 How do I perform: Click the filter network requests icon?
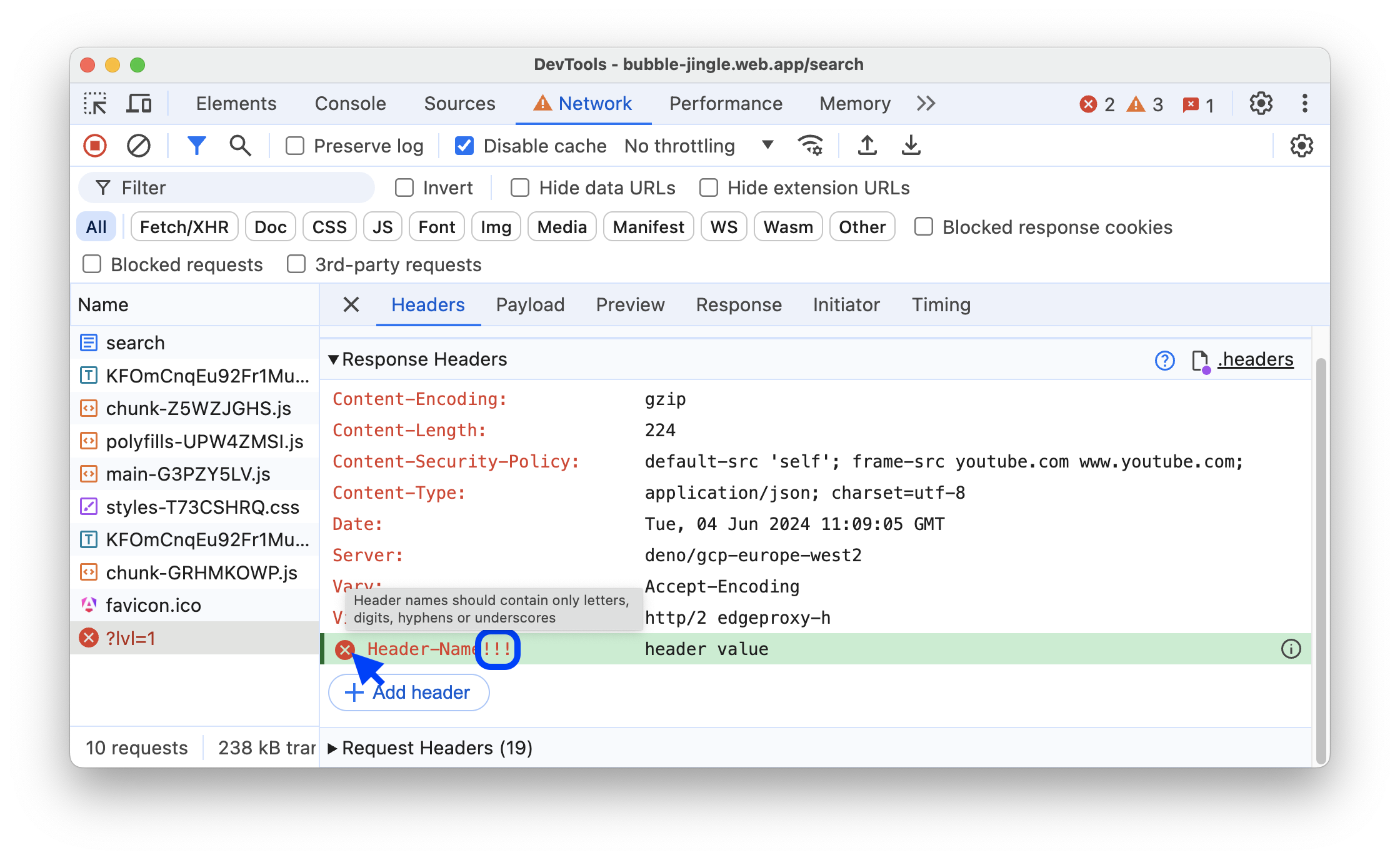point(196,145)
